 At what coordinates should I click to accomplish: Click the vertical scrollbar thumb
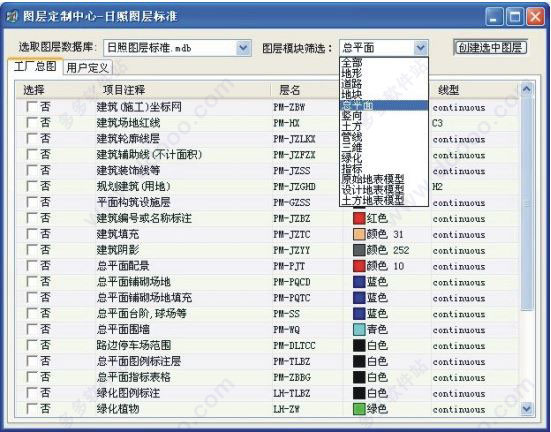[x=526, y=204]
